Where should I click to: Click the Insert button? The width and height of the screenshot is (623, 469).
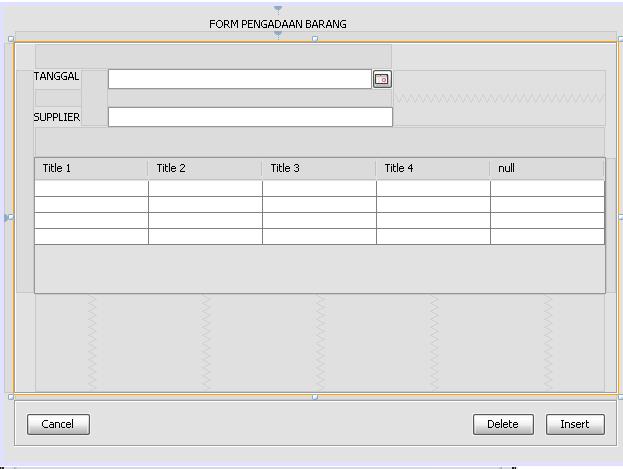575,424
